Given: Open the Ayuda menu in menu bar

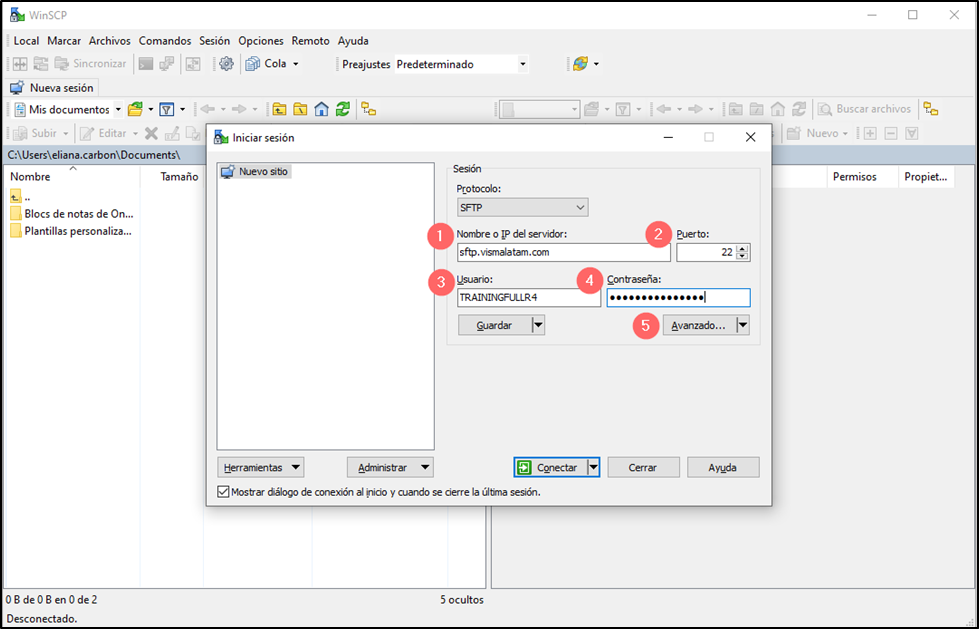Looking at the screenshot, I should (353, 41).
